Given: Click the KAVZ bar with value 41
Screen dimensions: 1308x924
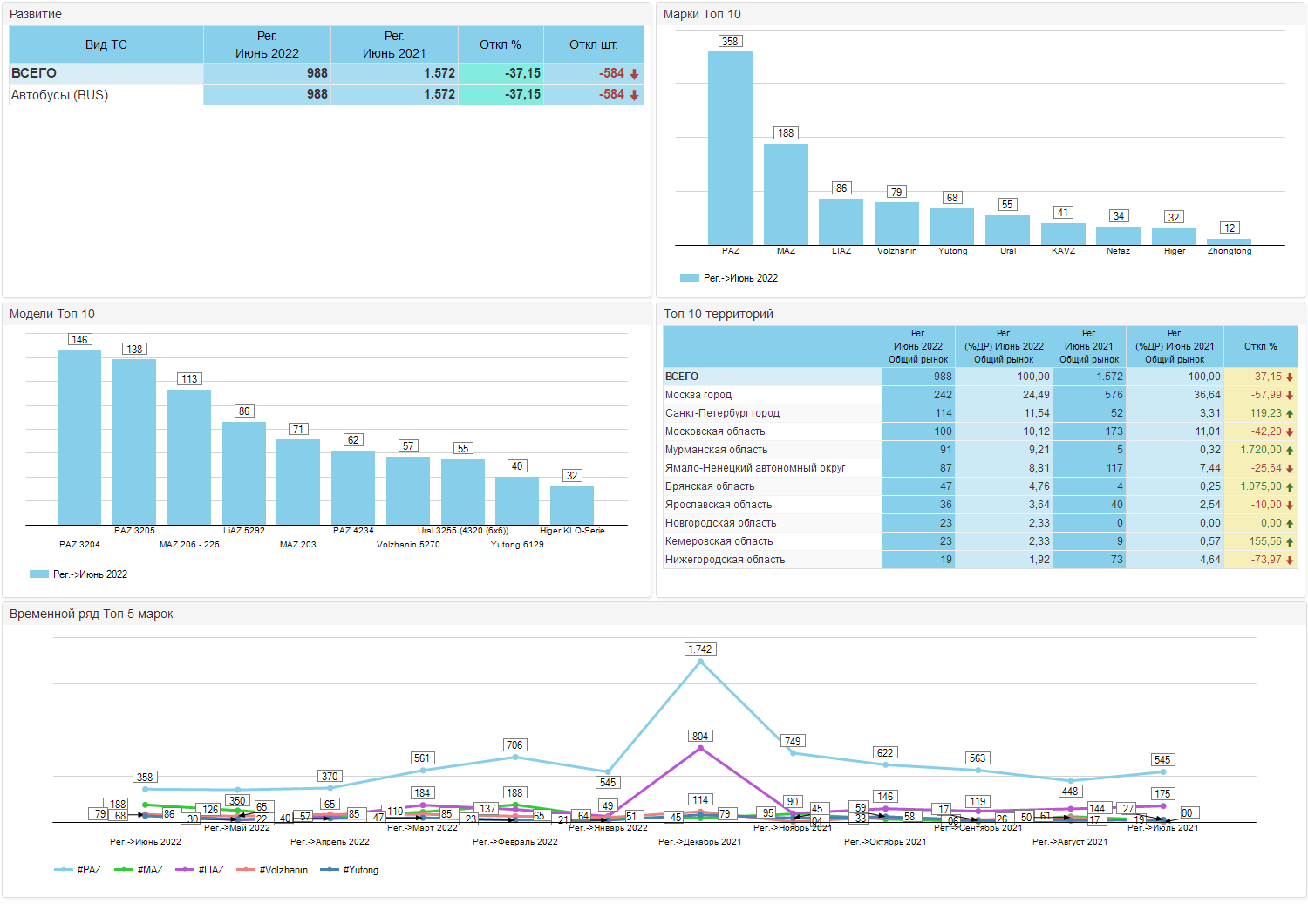Looking at the screenshot, I should pyautogui.click(x=1063, y=234).
